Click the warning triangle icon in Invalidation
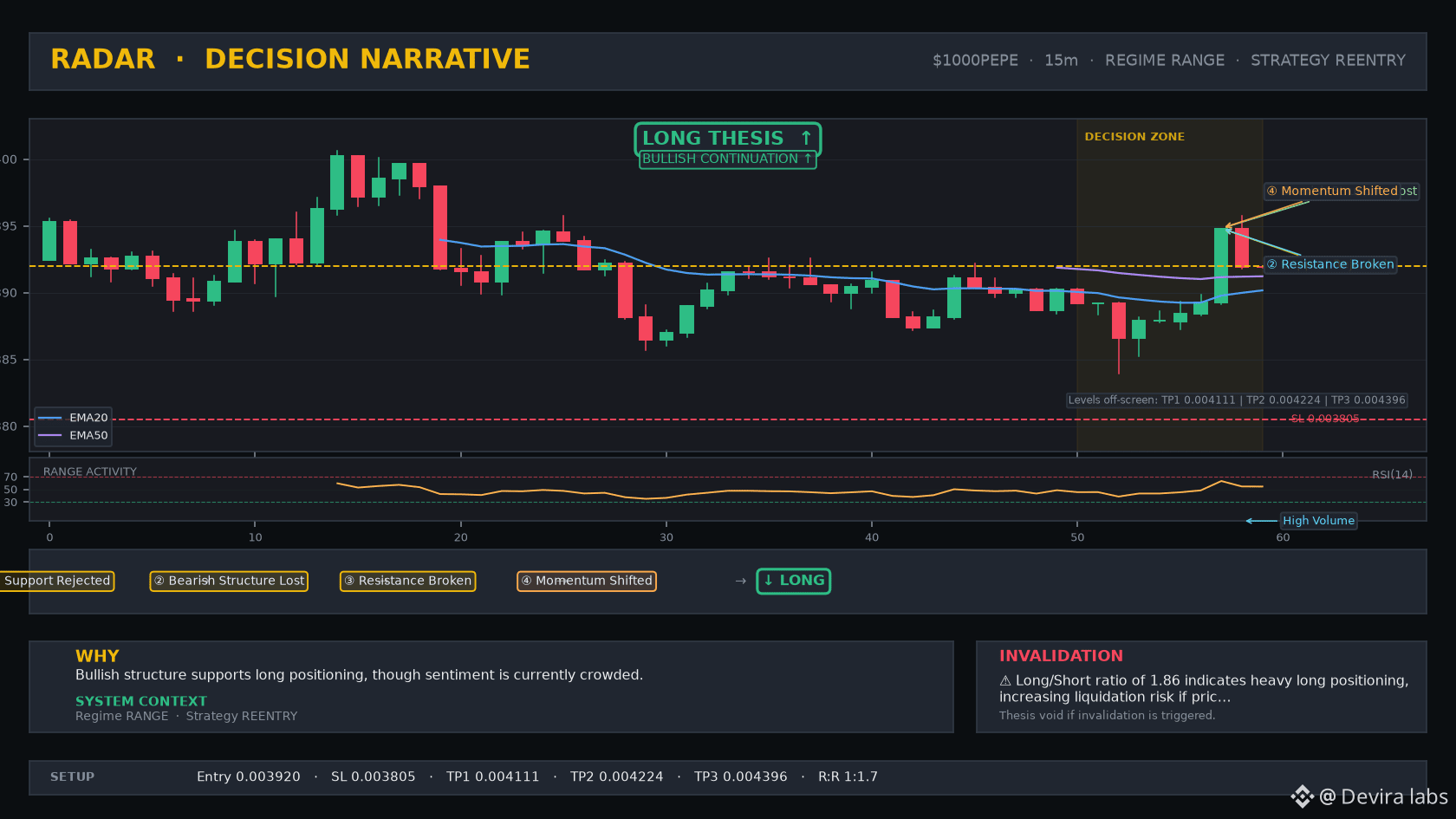1456x819 pixels. [1005, 681]
